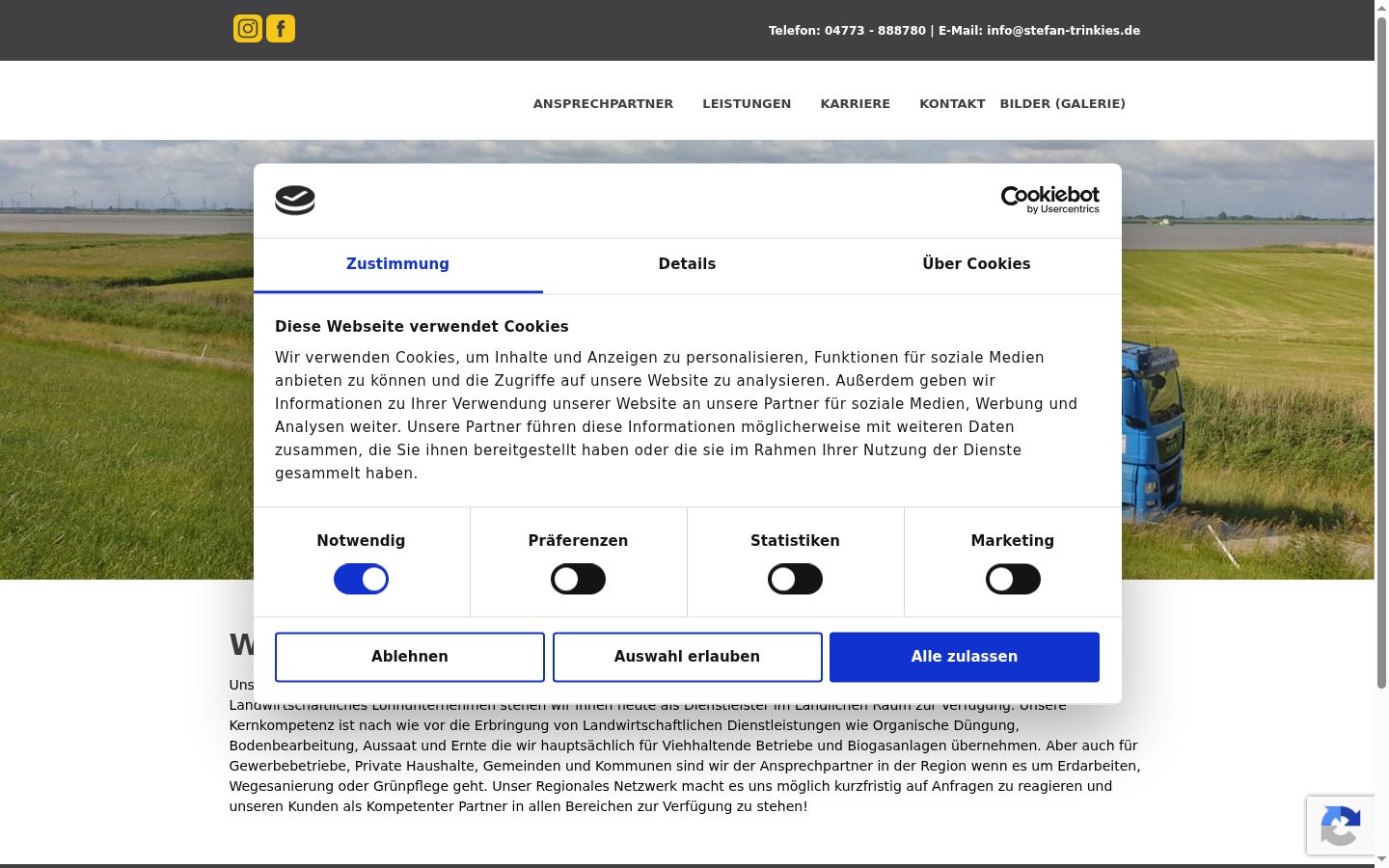Viewport: 1389px width, 868px height.
Task: Go to the Karriere page
Action: click(x=856, y=104)
